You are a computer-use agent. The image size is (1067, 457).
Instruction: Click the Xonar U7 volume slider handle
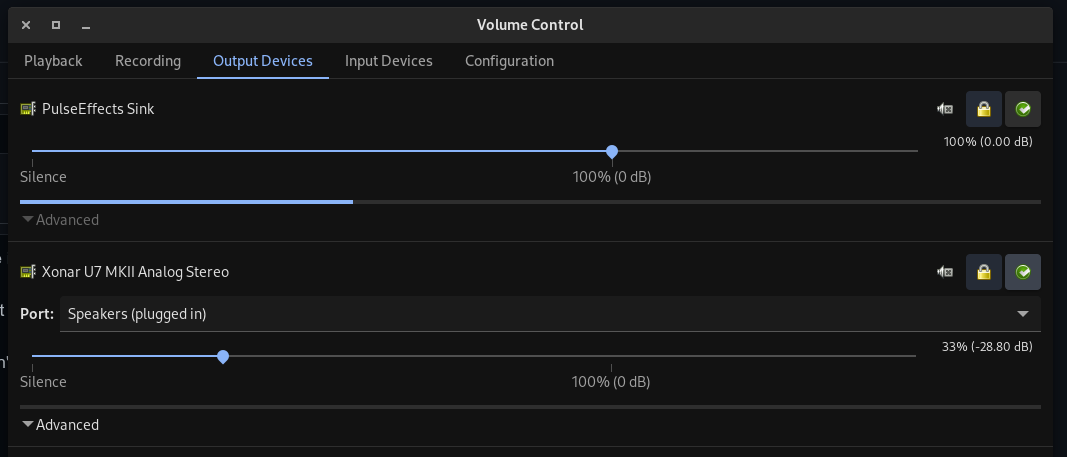click(x=223, y=357)
